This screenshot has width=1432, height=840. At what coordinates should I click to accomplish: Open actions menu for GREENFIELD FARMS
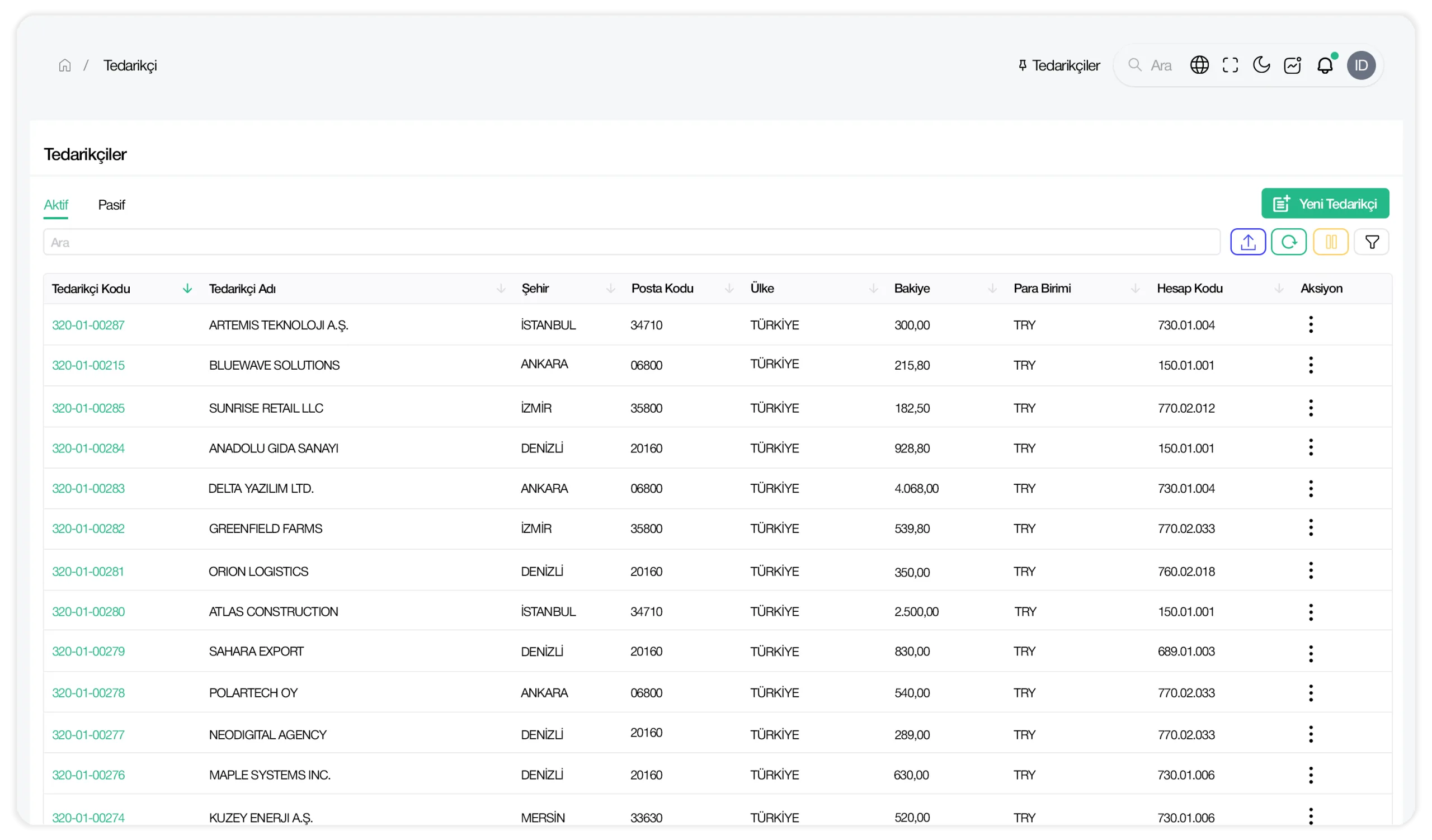(1312, 528)
